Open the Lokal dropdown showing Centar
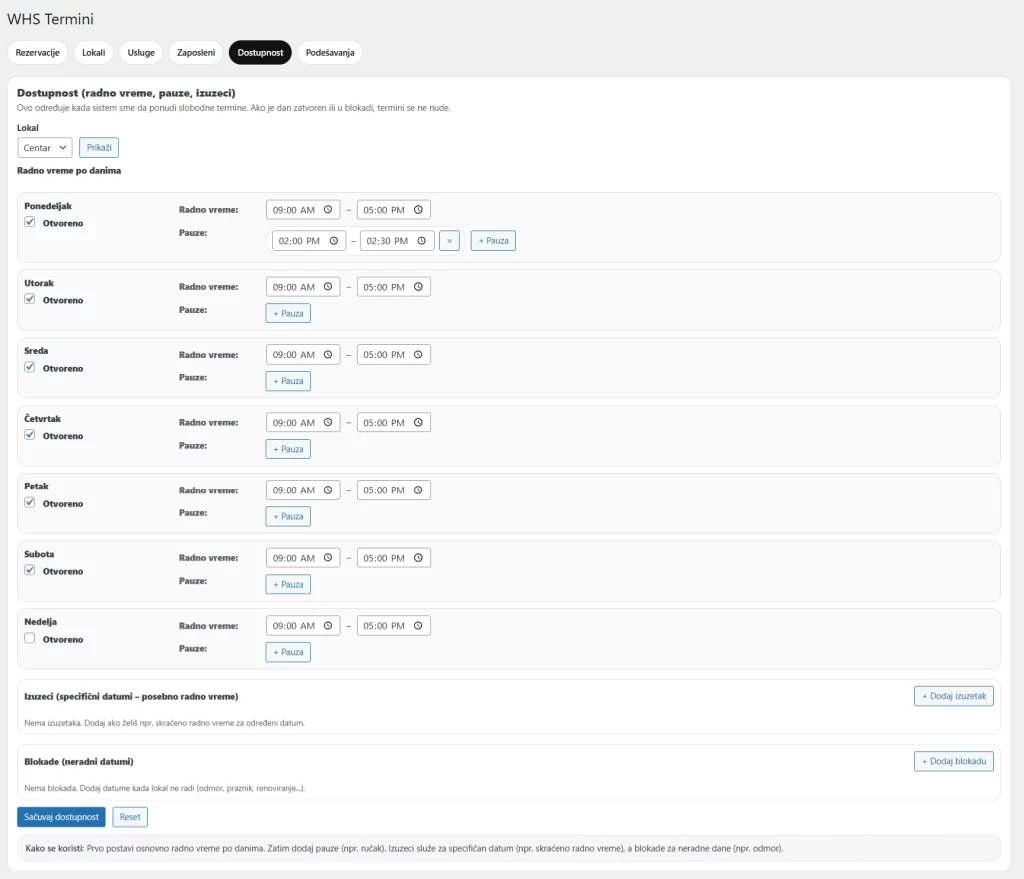 tap(45, 148)
